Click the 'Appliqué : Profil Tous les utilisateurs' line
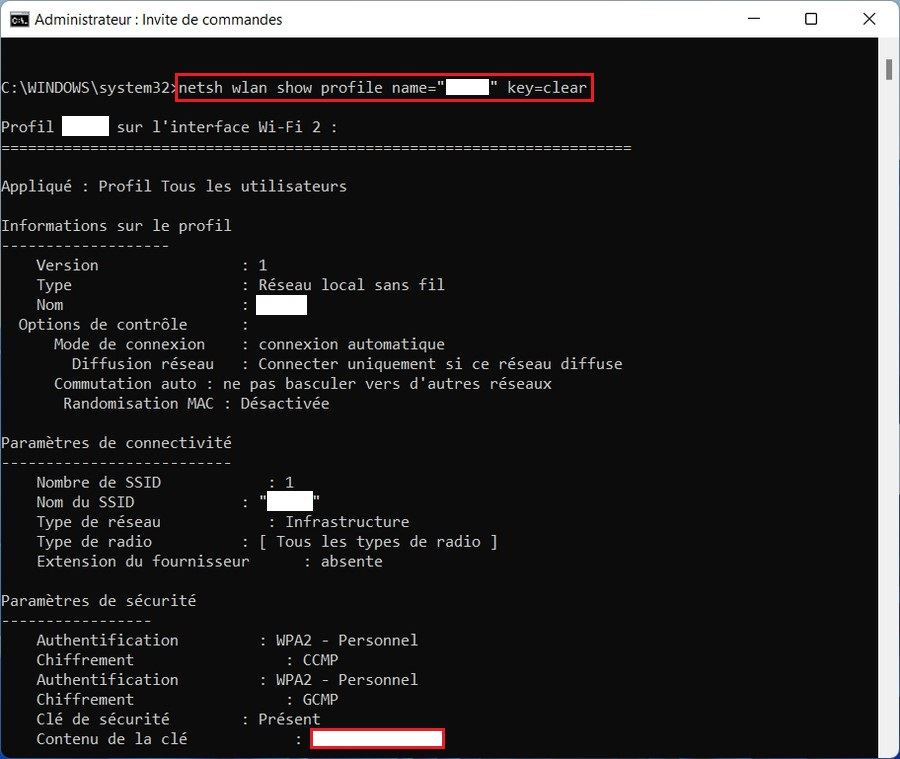This screenshot has width=900, height=759. click(x=174, y=186)
